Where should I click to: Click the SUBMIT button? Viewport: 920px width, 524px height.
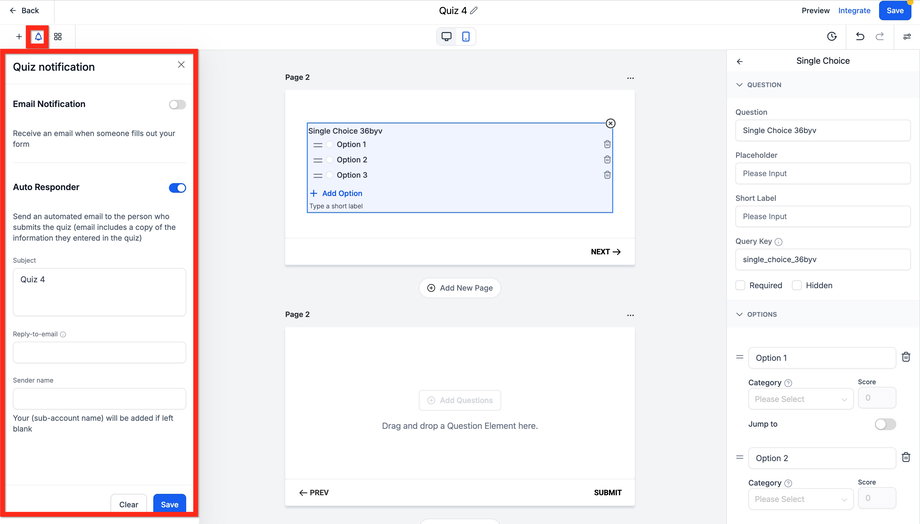point(607,492)
